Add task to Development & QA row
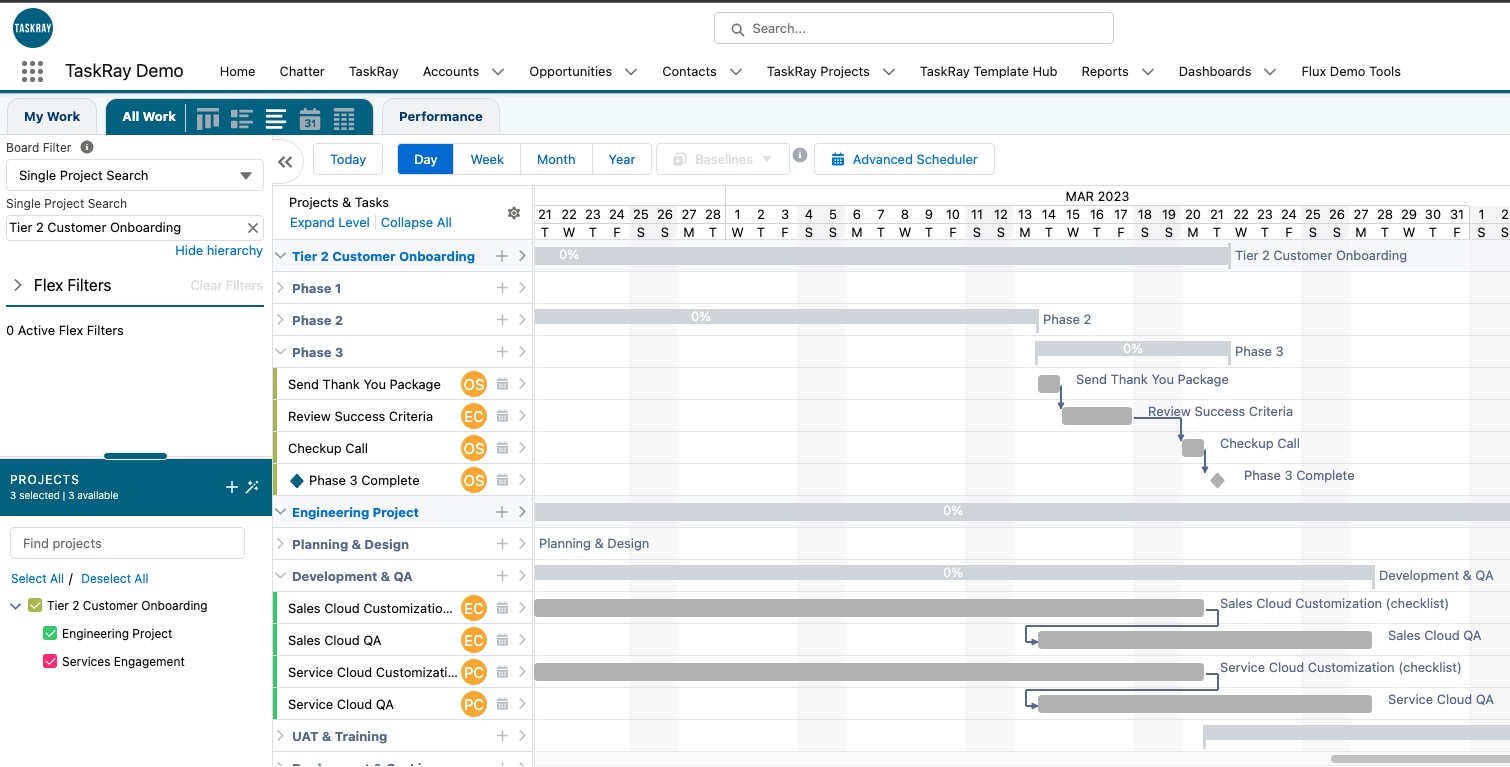The height and width of the screenshot is (767, 1510). click(503, 576)
